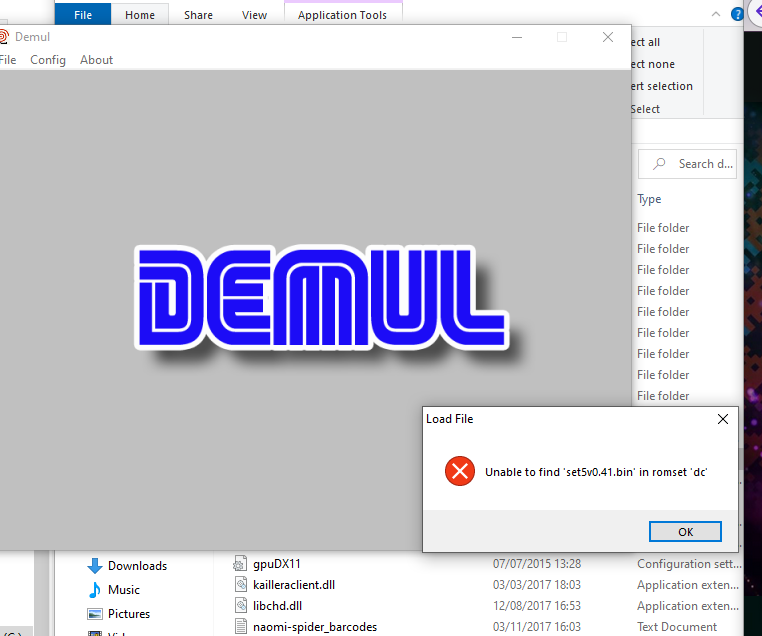Open the Application Tools ribbon tab
Image resolution: width=762 pixels, height=636 pixels.
point(342,15)
